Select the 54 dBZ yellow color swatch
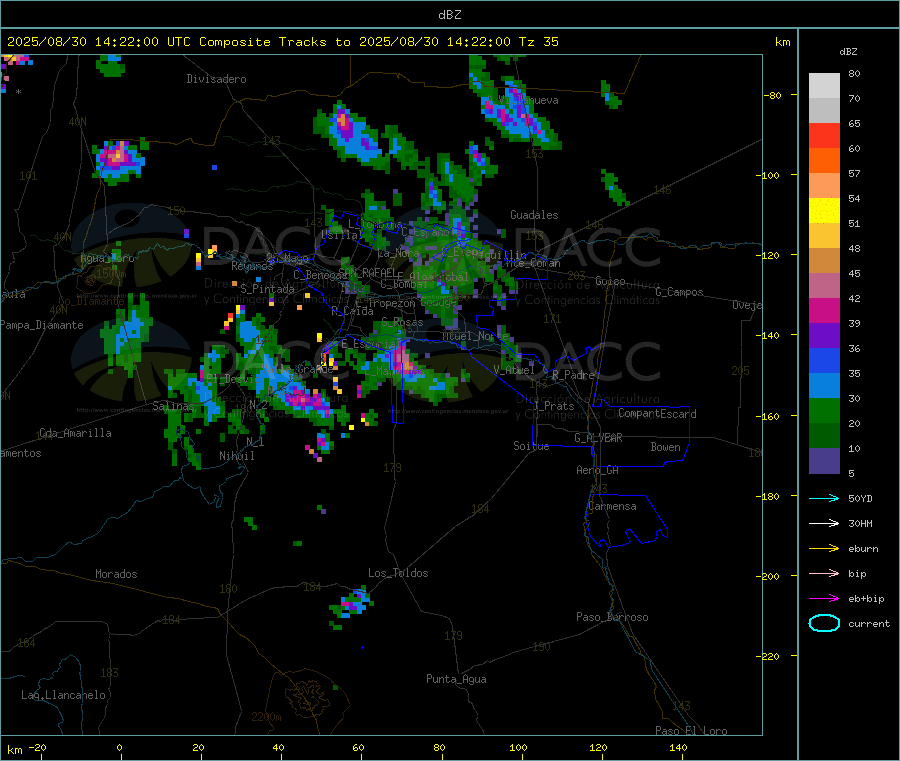This screenshot has width=900, height=761. tap(824, 211)
